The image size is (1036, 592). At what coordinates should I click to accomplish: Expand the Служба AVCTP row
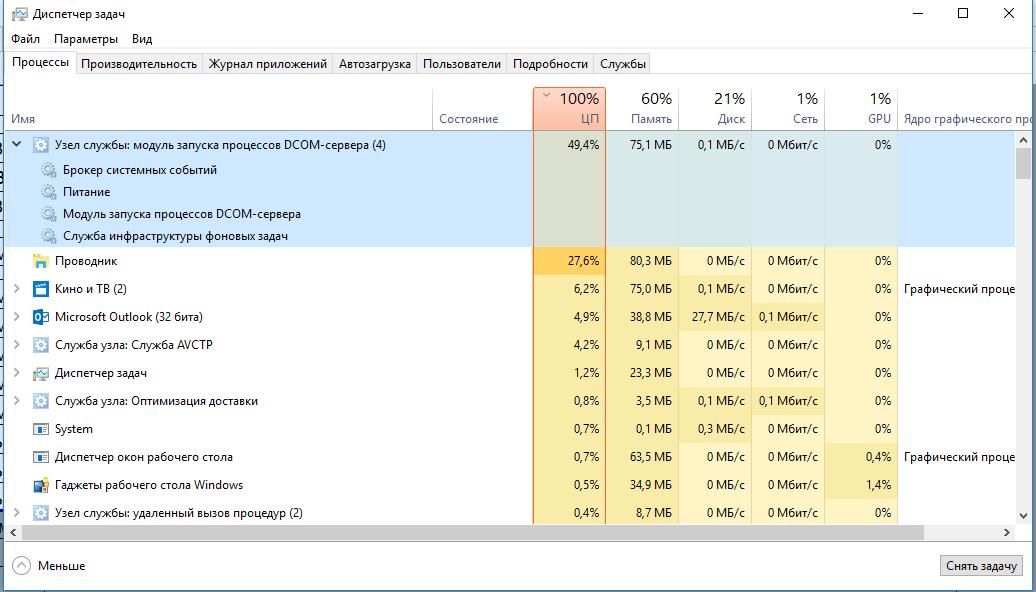[x=17, y=345]
